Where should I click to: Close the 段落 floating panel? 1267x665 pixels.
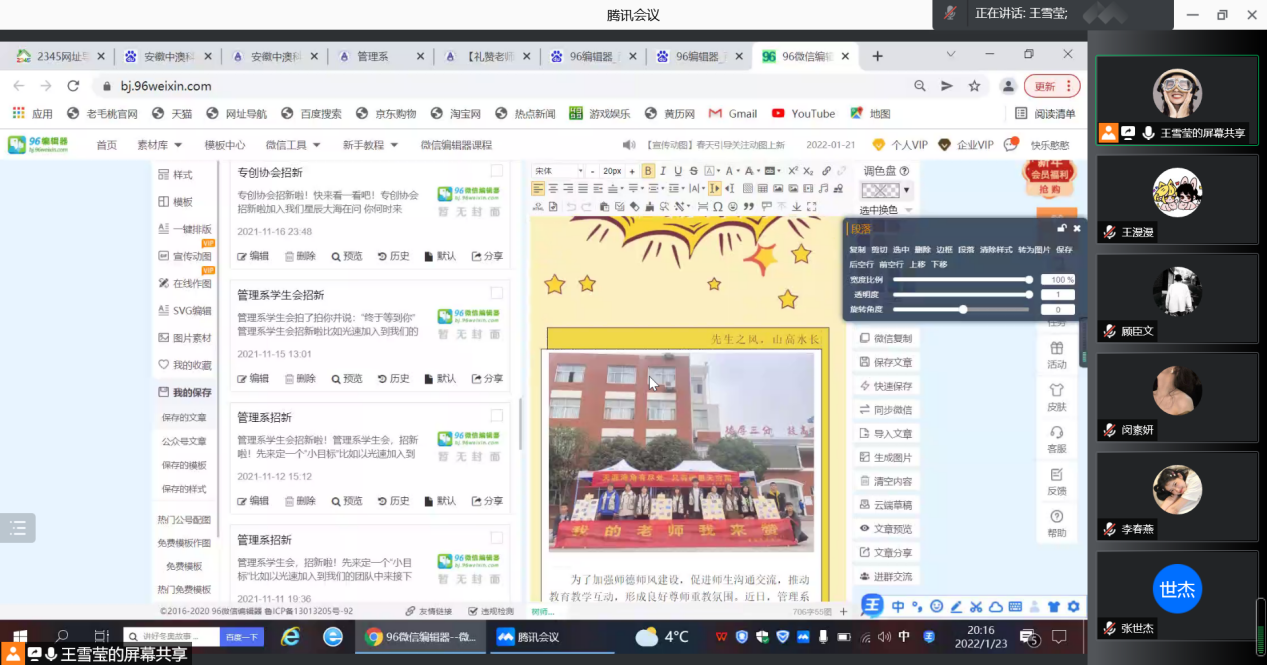[1077, 229]
